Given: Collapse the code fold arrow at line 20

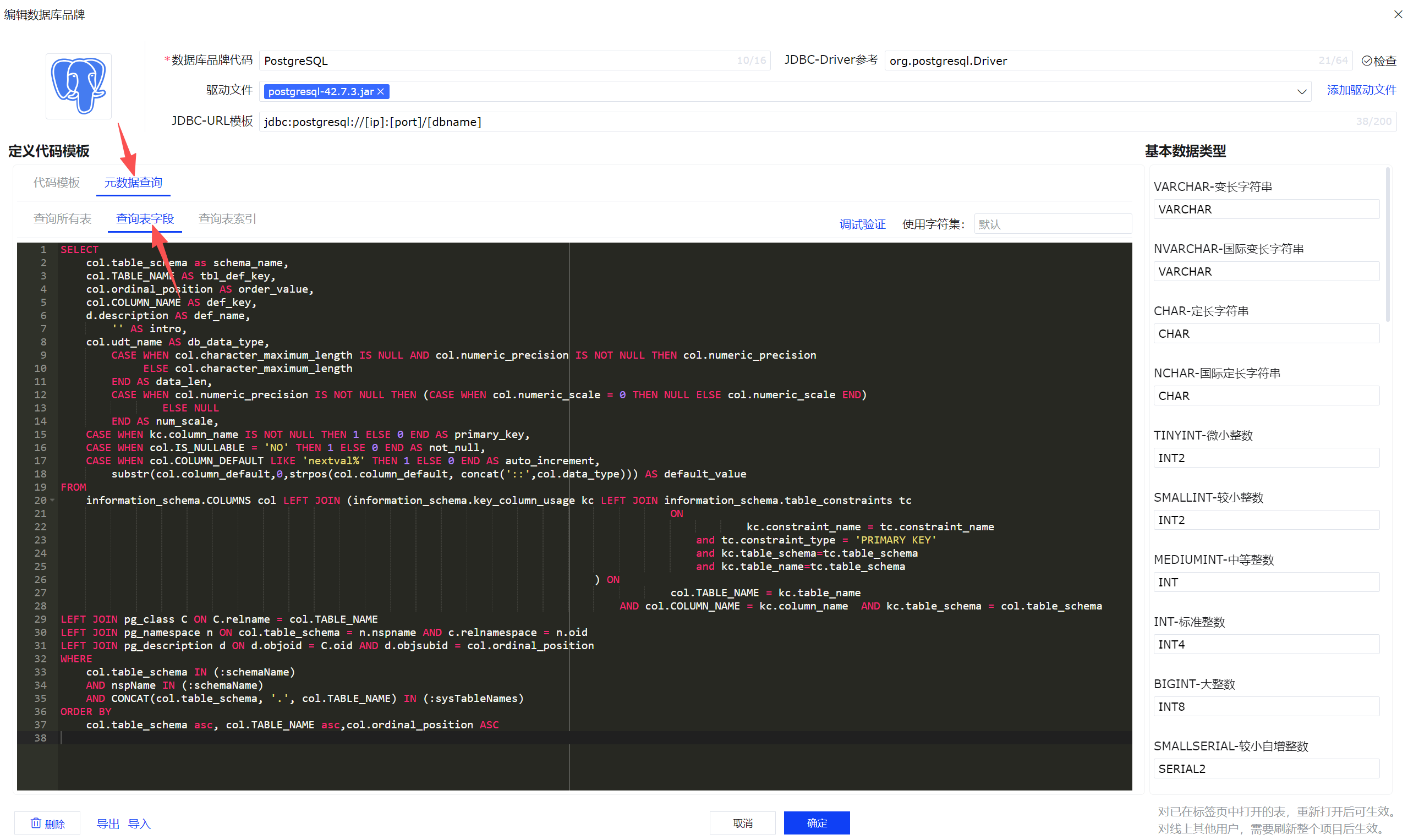Looking at the screenshot, I should (x=52, y=501).
